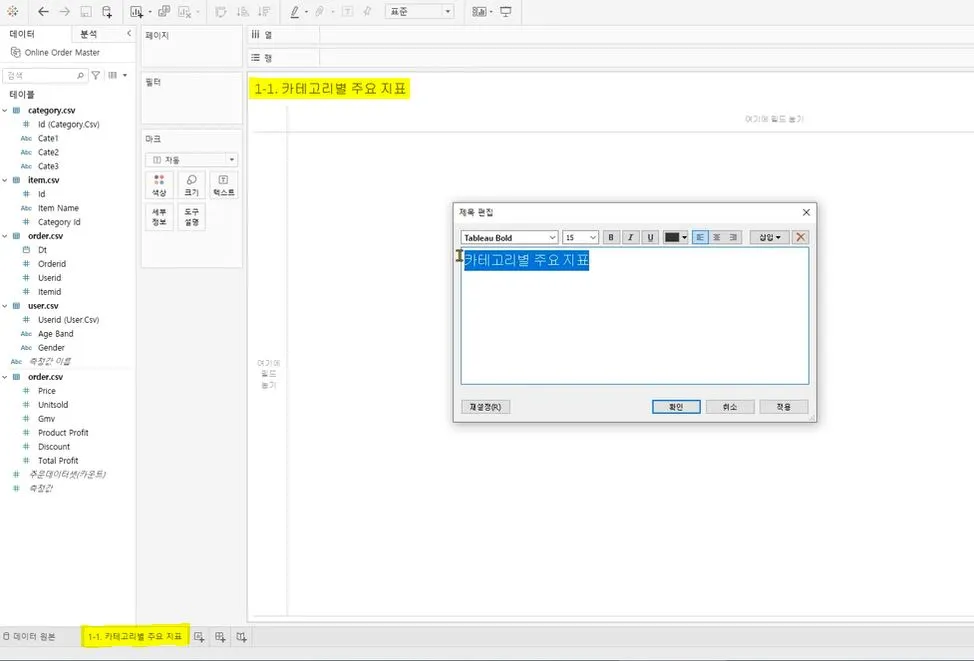This screenshot has height=661, width=974.
Task: Click the Tableau start page logo icon
Action: [12, 12]
